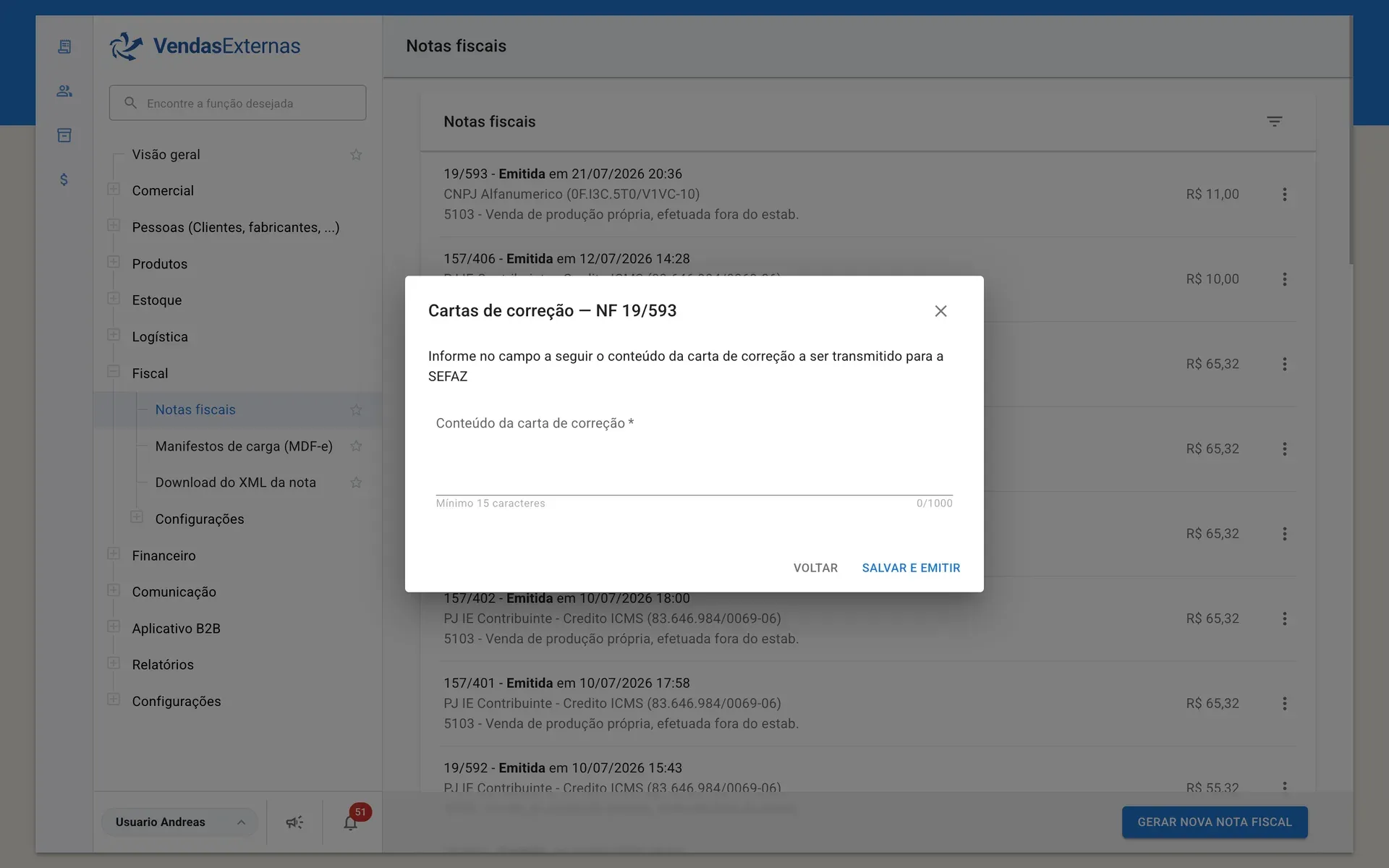Expand the Relatórios tree node
This screenshot has height=868, width=1389.
click(114, 663)
